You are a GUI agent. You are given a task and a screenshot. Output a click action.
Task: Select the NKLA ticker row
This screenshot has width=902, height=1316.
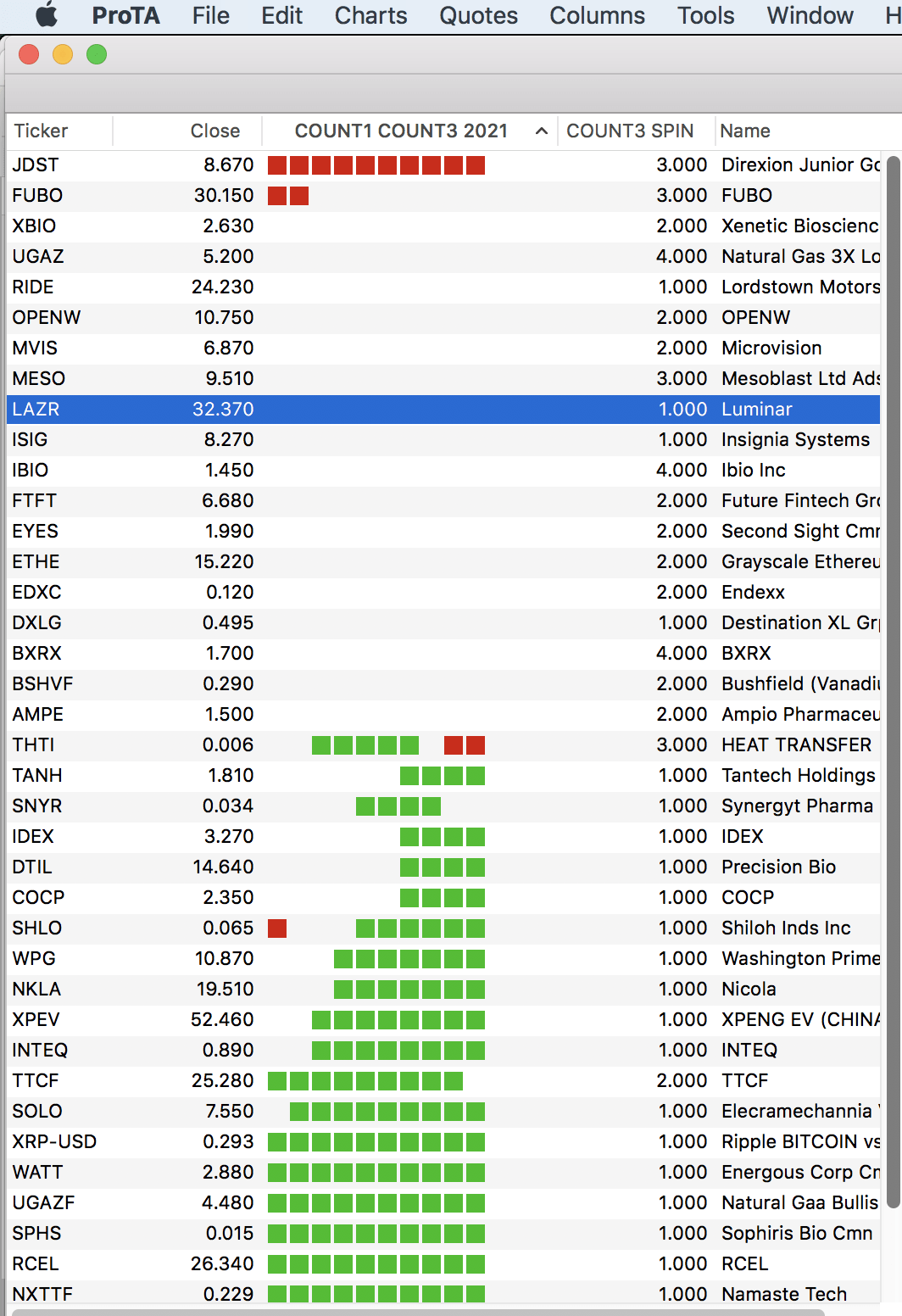(443, 989)
